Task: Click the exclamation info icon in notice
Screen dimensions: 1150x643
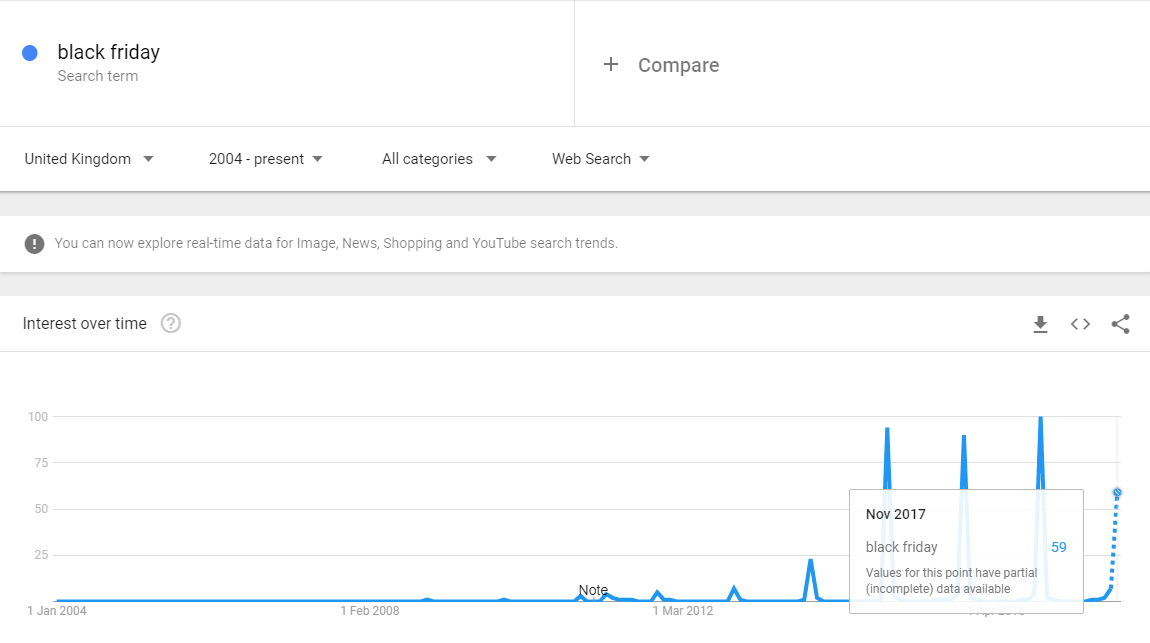Action: click(35, 243)
